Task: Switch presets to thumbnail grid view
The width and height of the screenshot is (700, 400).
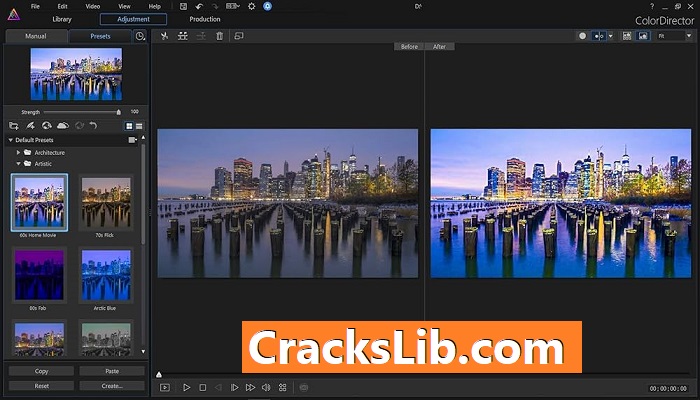Action: click(x=129, y=126)
